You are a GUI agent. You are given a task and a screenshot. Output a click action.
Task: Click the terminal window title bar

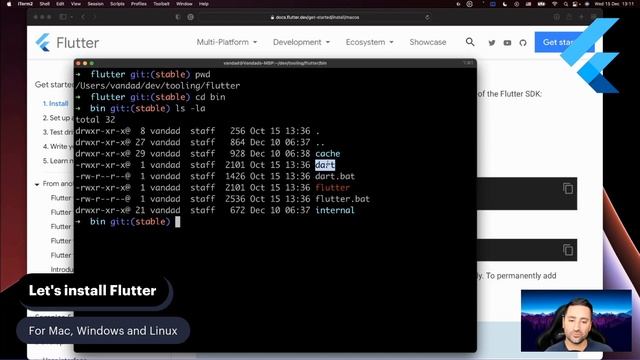pyautogui.click(x=275, y=63)
